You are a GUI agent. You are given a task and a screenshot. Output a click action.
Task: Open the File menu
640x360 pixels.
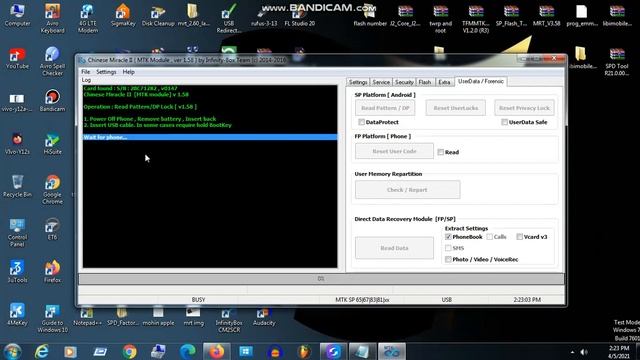(x=85, y=72)
